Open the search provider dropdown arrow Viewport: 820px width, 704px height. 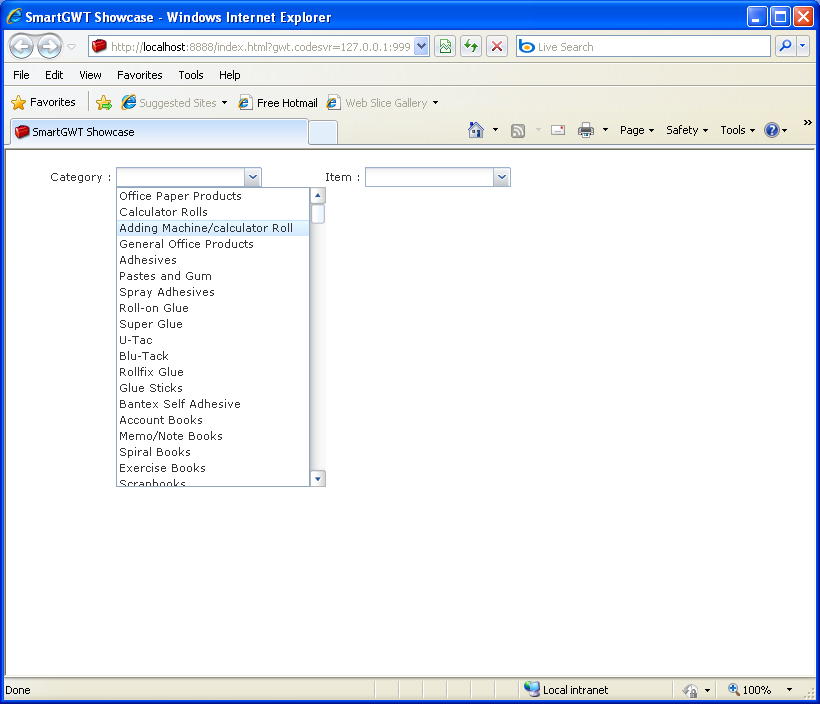[x=803, y=47]
